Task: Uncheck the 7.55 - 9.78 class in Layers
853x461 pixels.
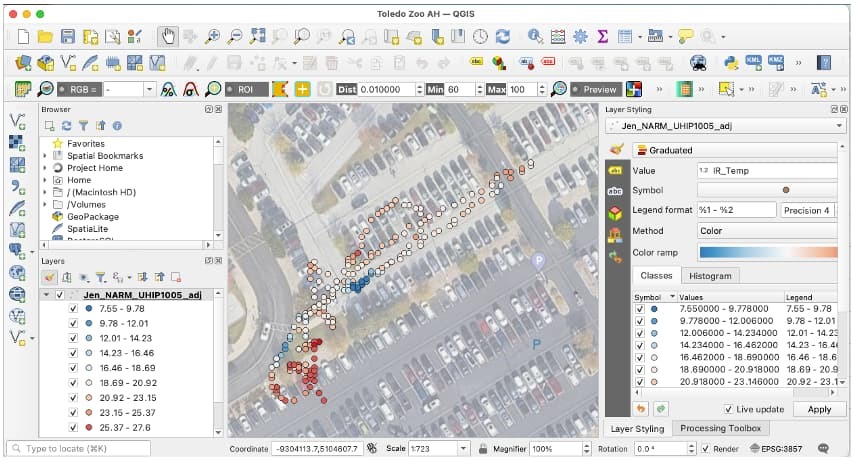Action: [73, 309]
